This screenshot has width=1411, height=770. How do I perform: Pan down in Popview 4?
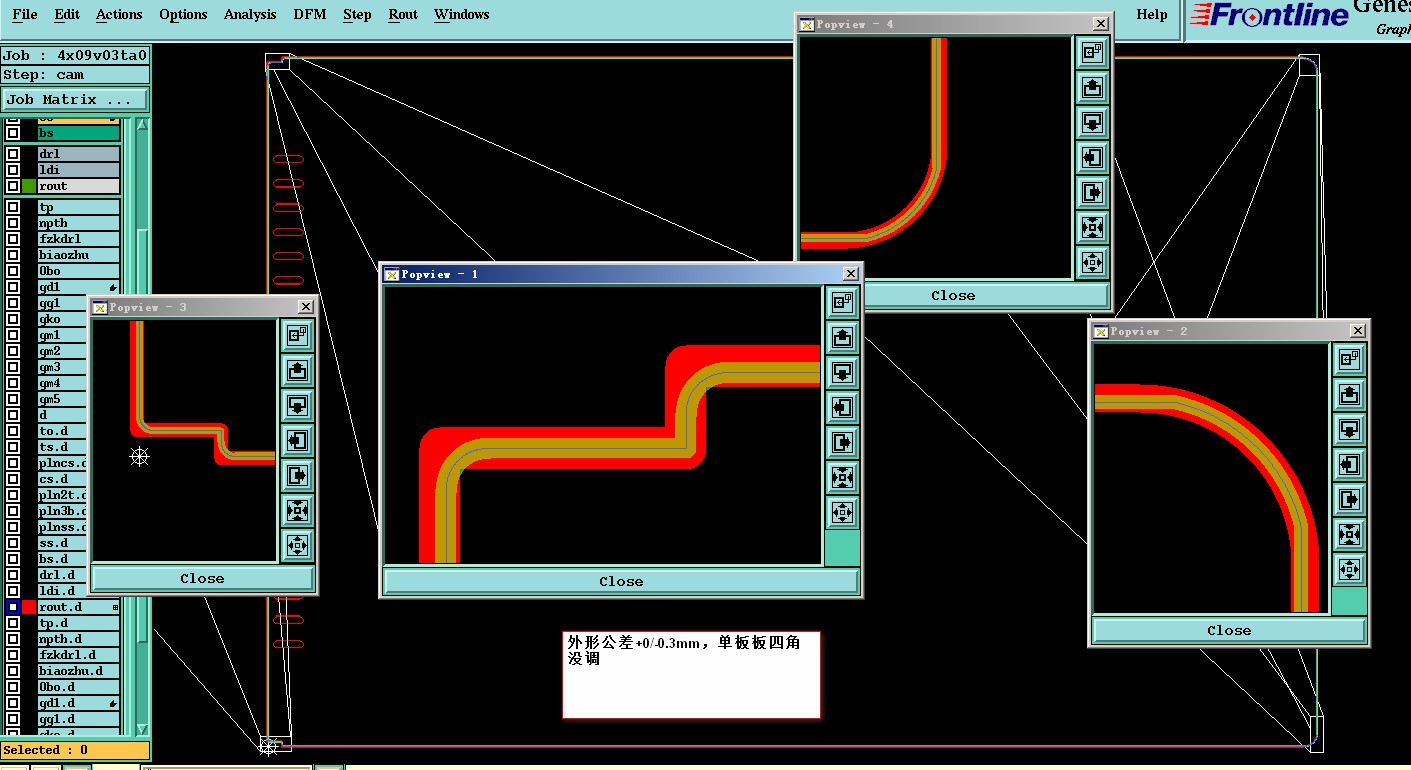click(x=1092, y=123)
